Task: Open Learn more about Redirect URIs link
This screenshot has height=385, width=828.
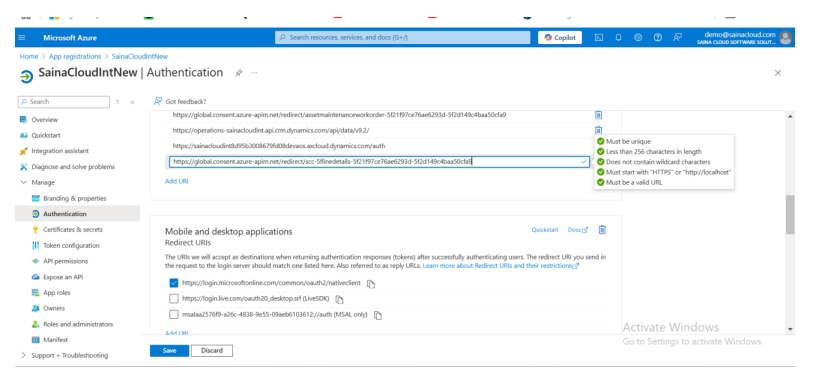Action: 501,266
